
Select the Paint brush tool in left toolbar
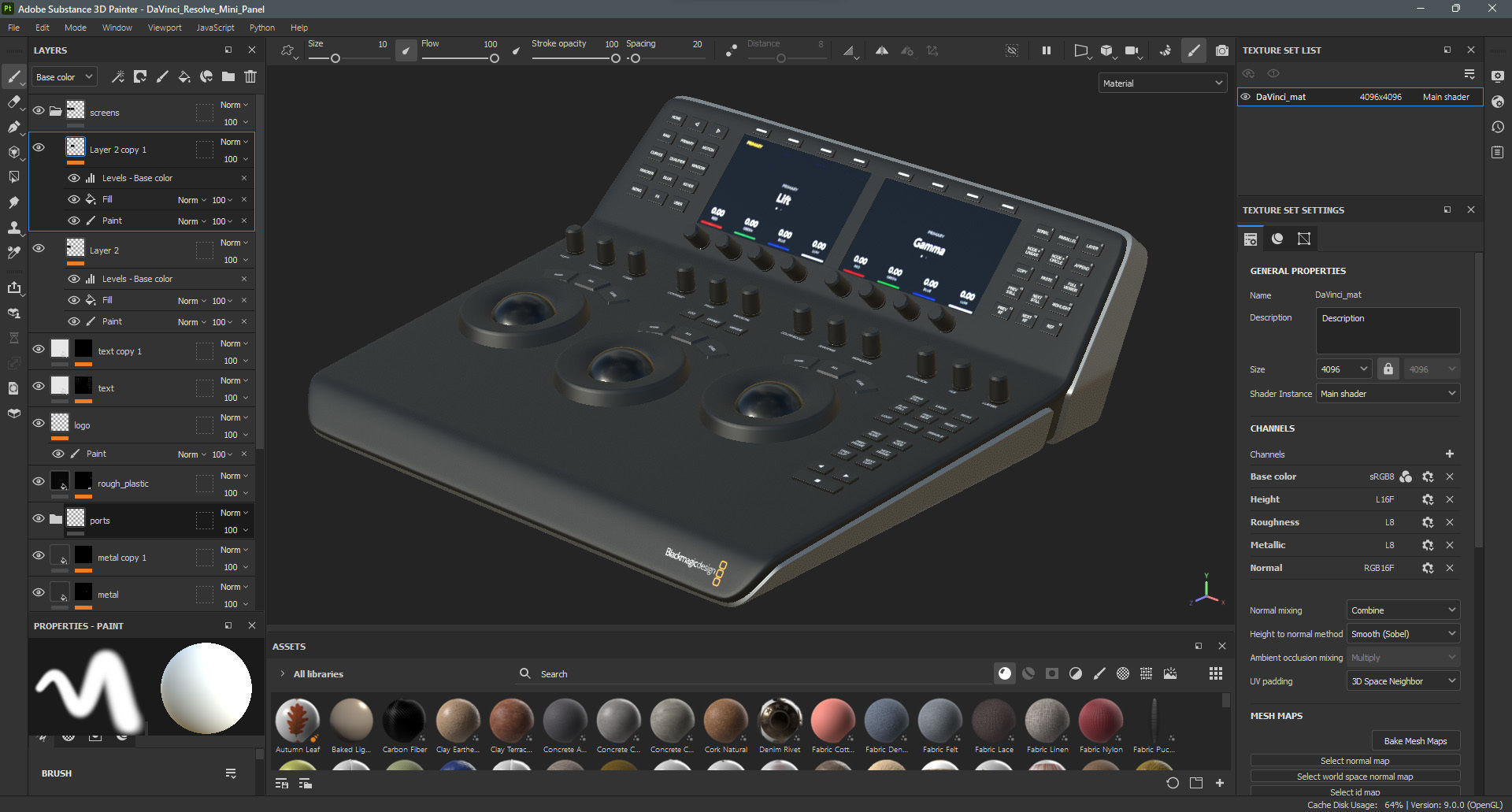coord(13,76)
